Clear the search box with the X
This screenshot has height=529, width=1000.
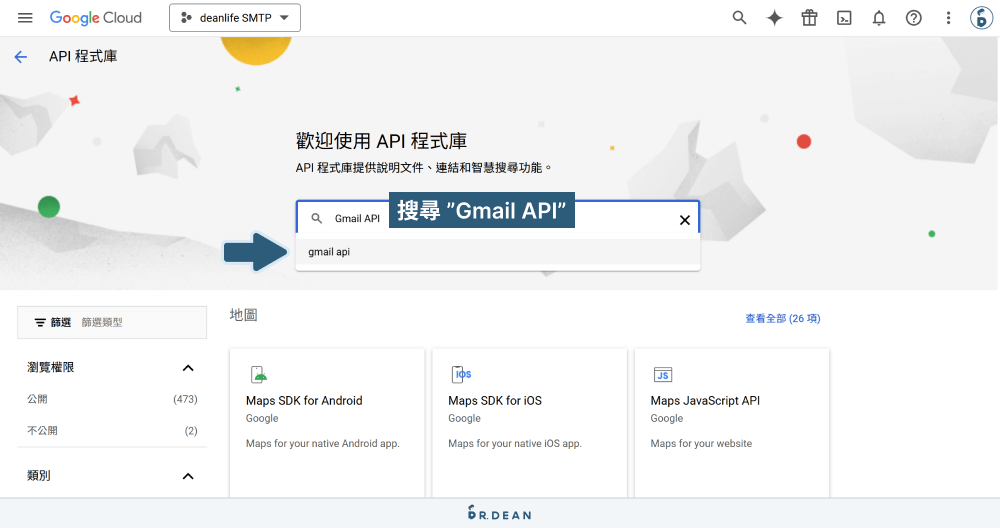click(685, 220)
